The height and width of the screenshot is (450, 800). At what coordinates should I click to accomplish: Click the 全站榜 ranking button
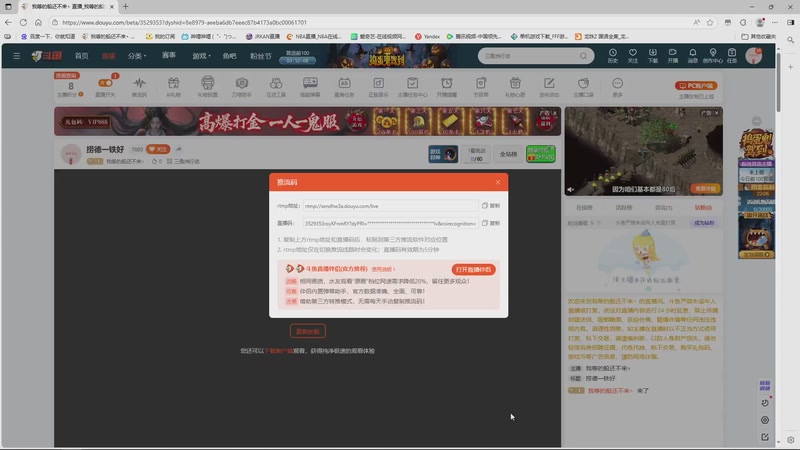click(508, 154)
